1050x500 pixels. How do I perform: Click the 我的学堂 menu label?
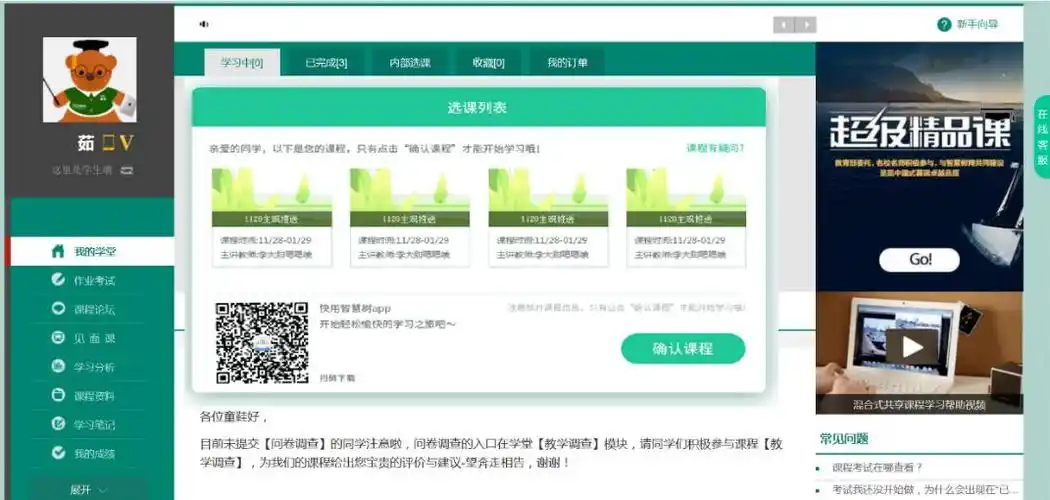pyautogui.click(x=94, y=252)
